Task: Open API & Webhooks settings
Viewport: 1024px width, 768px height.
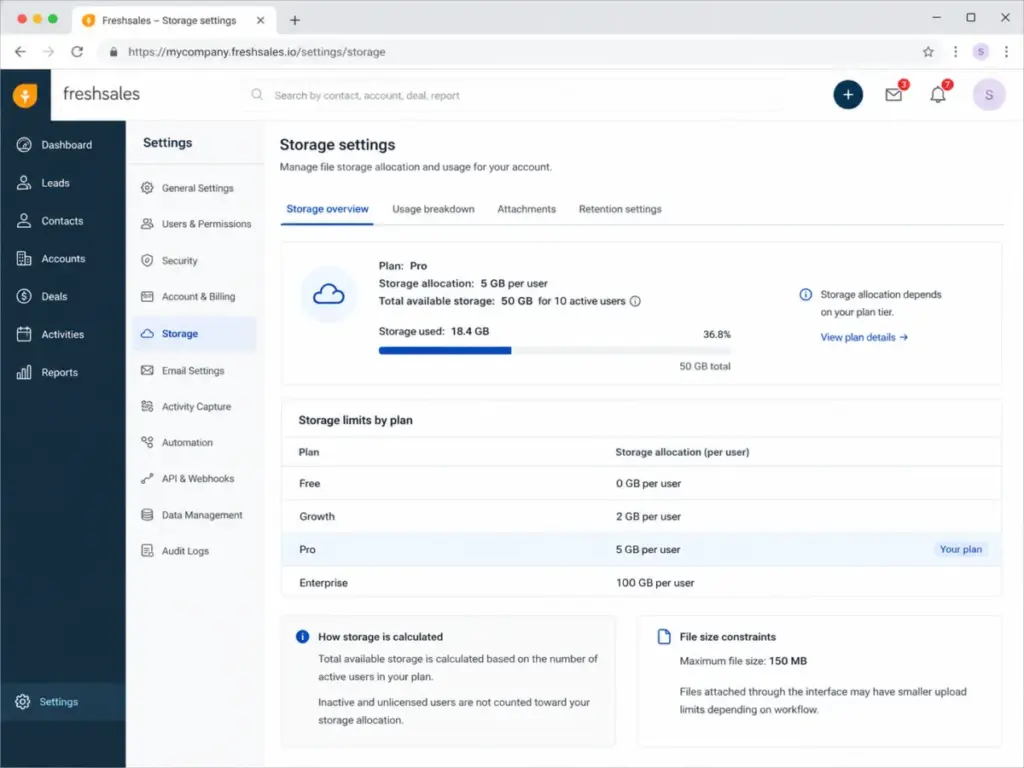Action: click(x=187, y=479)
